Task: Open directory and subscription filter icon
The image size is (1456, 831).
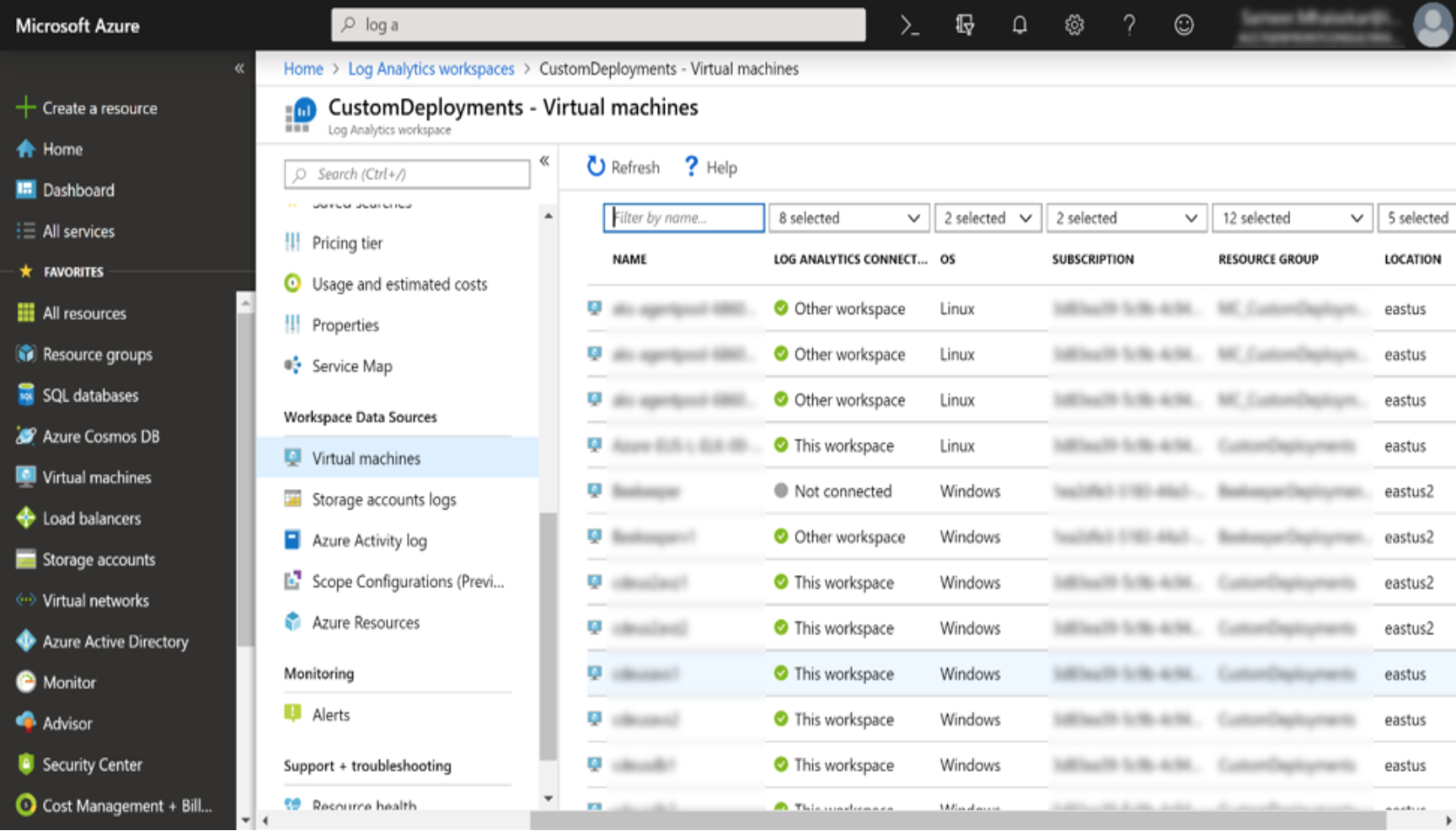Action: pos(965,25)
